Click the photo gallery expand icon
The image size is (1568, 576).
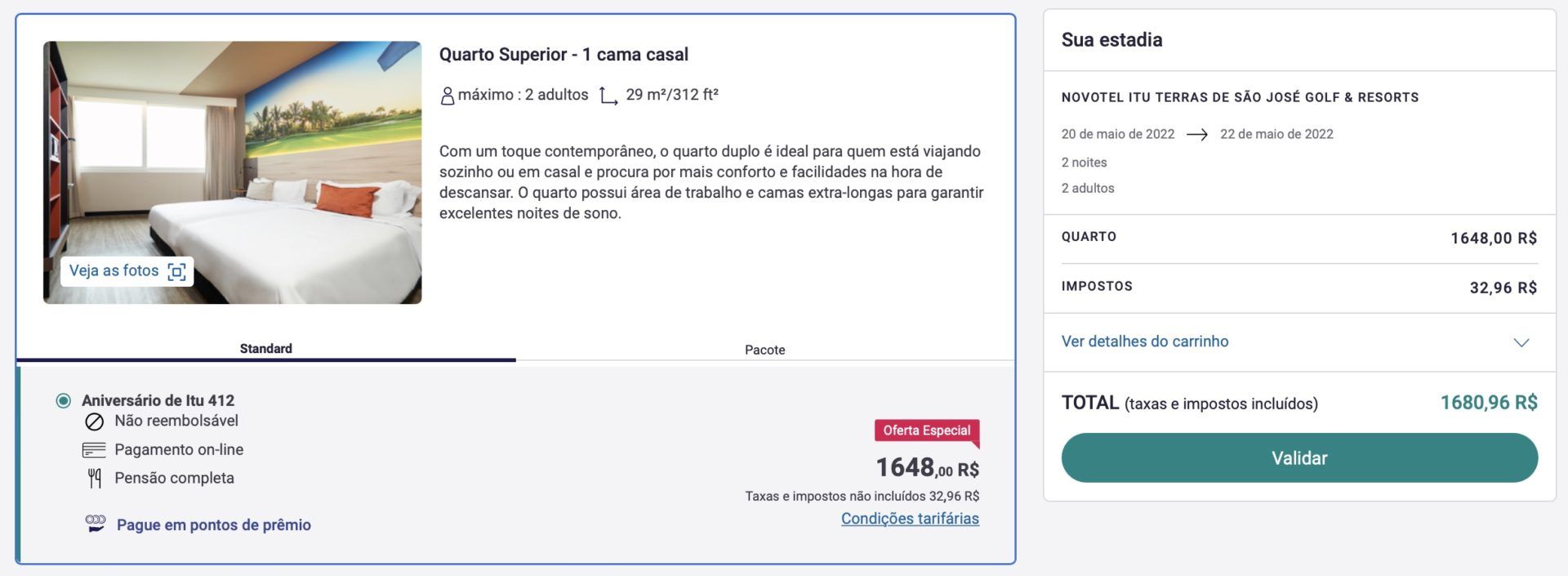click(x=176, y=271)
